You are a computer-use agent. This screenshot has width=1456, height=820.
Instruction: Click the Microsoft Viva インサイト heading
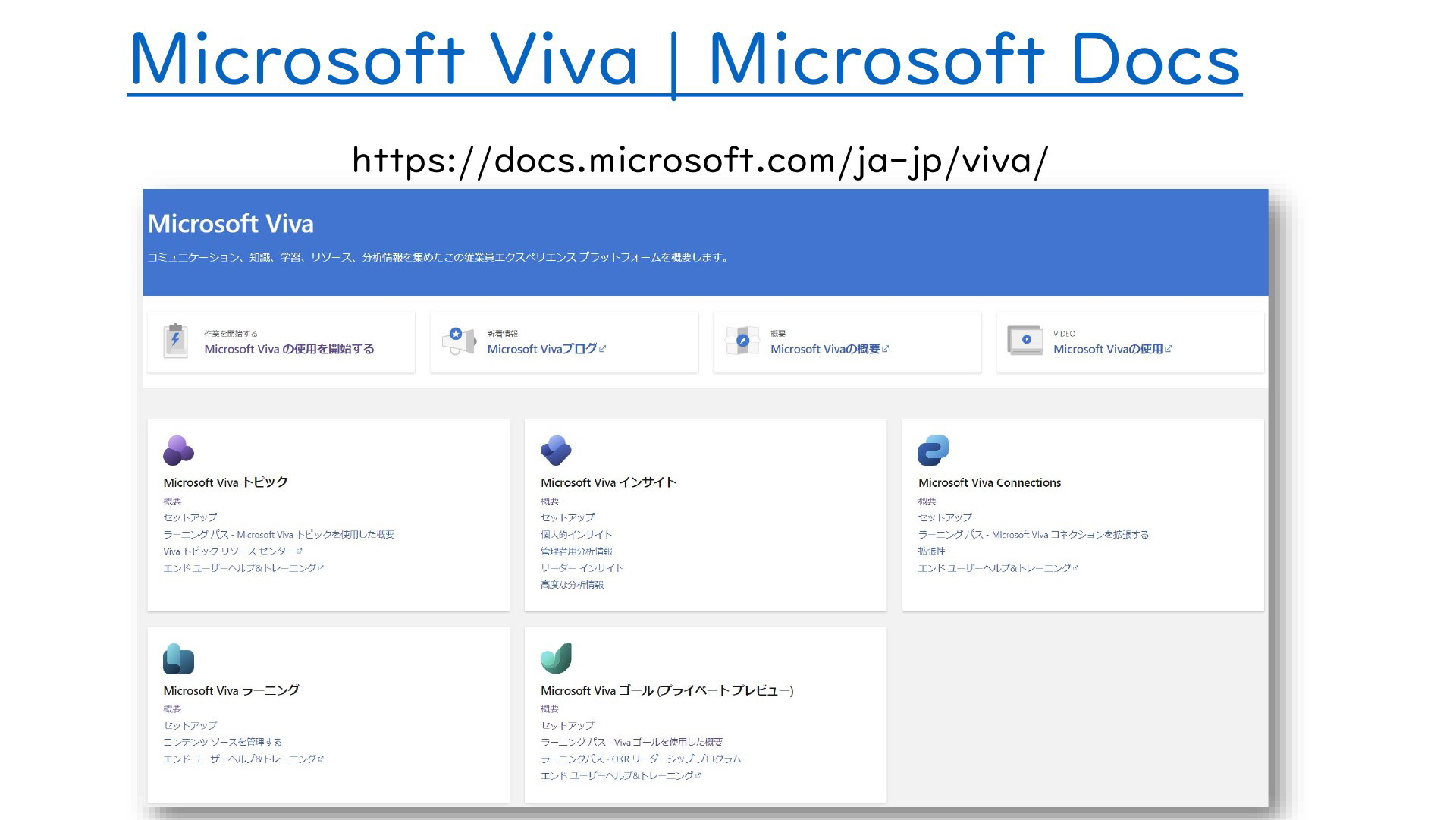608,482
